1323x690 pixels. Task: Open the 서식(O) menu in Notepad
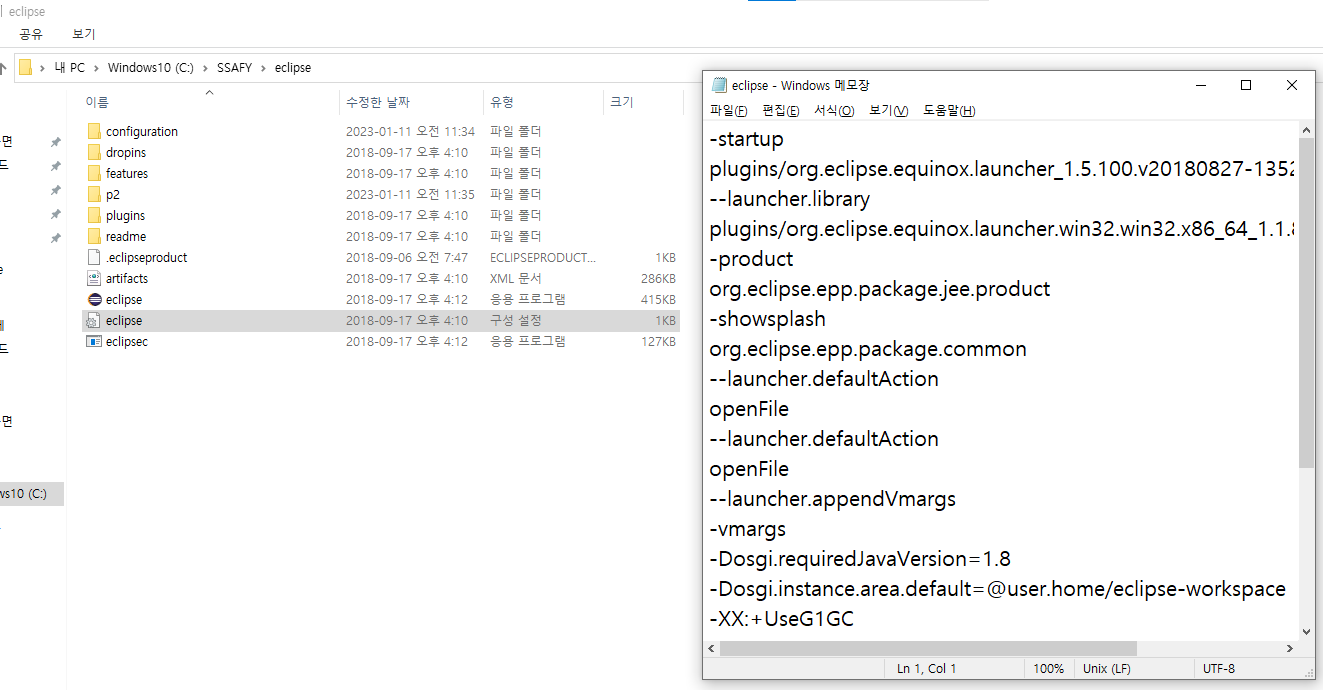click(x=834, y=110)
